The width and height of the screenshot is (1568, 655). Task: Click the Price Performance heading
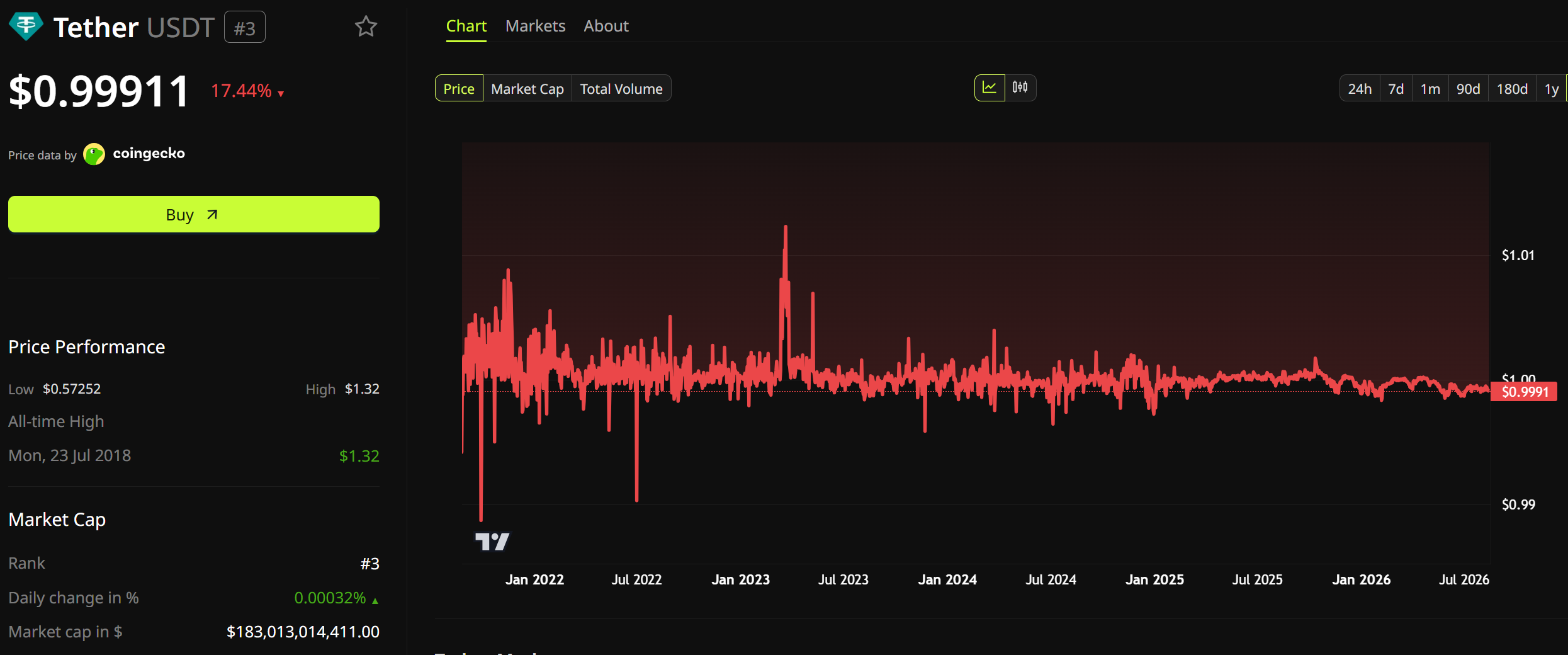(x=87, y=347)
